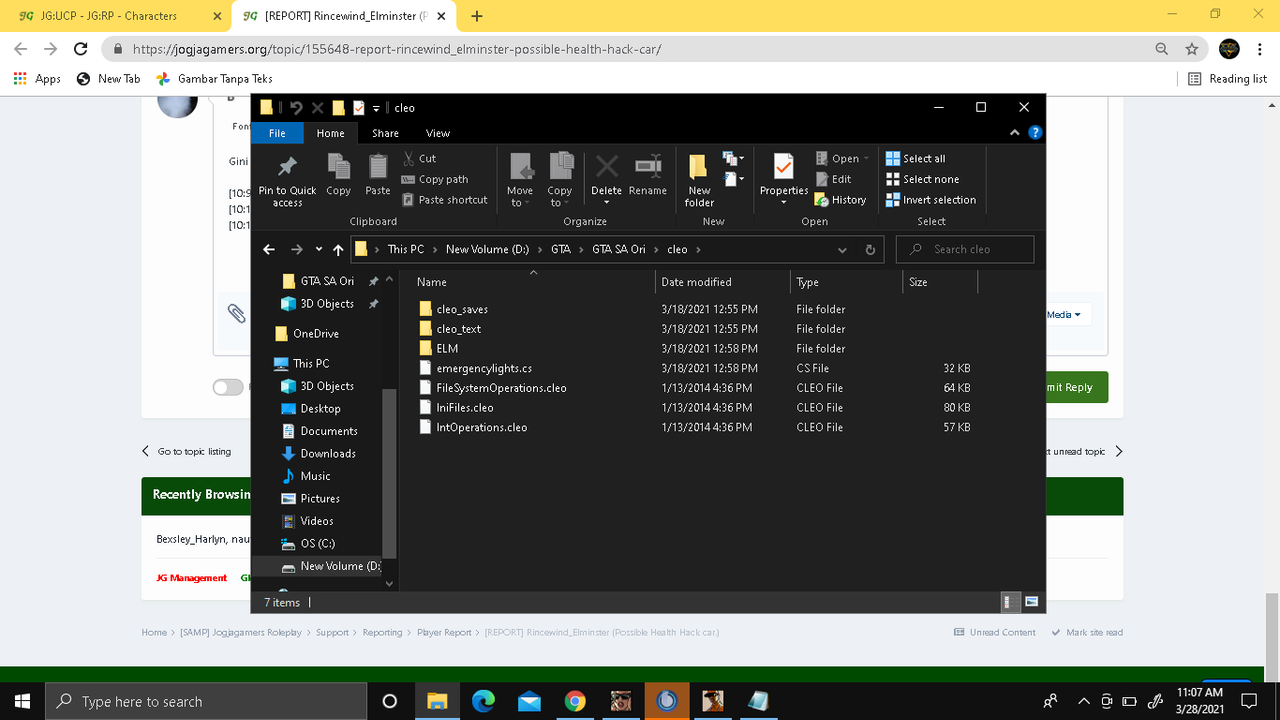Image resolution: width=1280 pixels, height=720 pixels.
Task: Create a New folder
Action: point(699,181)
